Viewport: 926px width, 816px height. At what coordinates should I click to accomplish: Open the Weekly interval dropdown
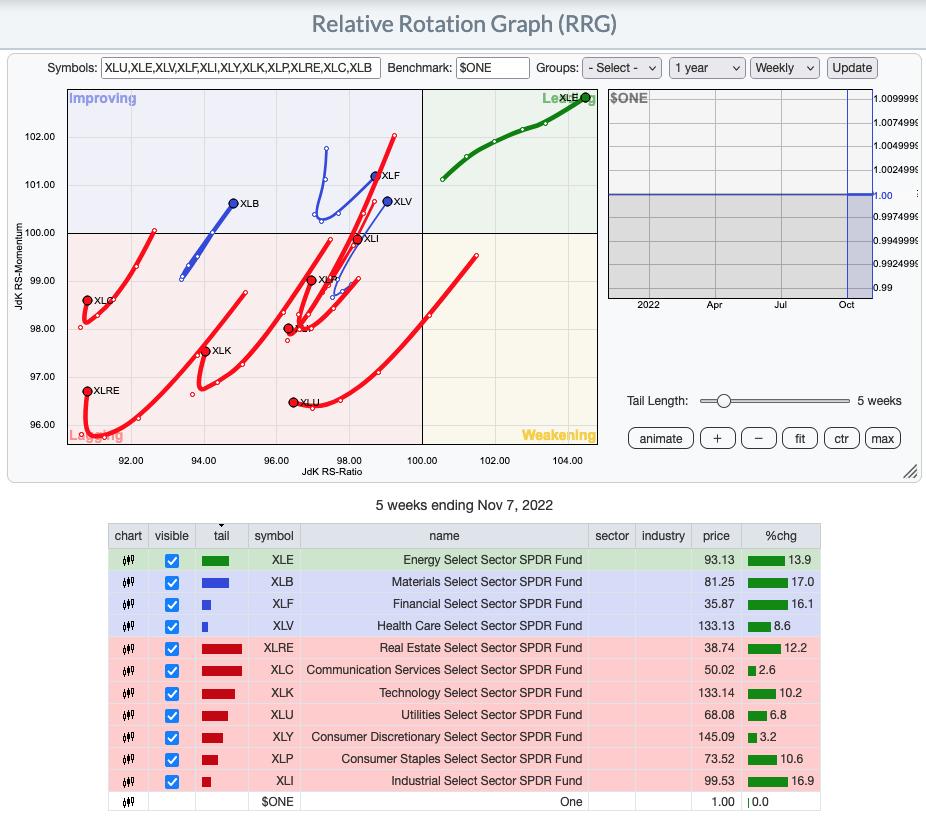(784, 68)
